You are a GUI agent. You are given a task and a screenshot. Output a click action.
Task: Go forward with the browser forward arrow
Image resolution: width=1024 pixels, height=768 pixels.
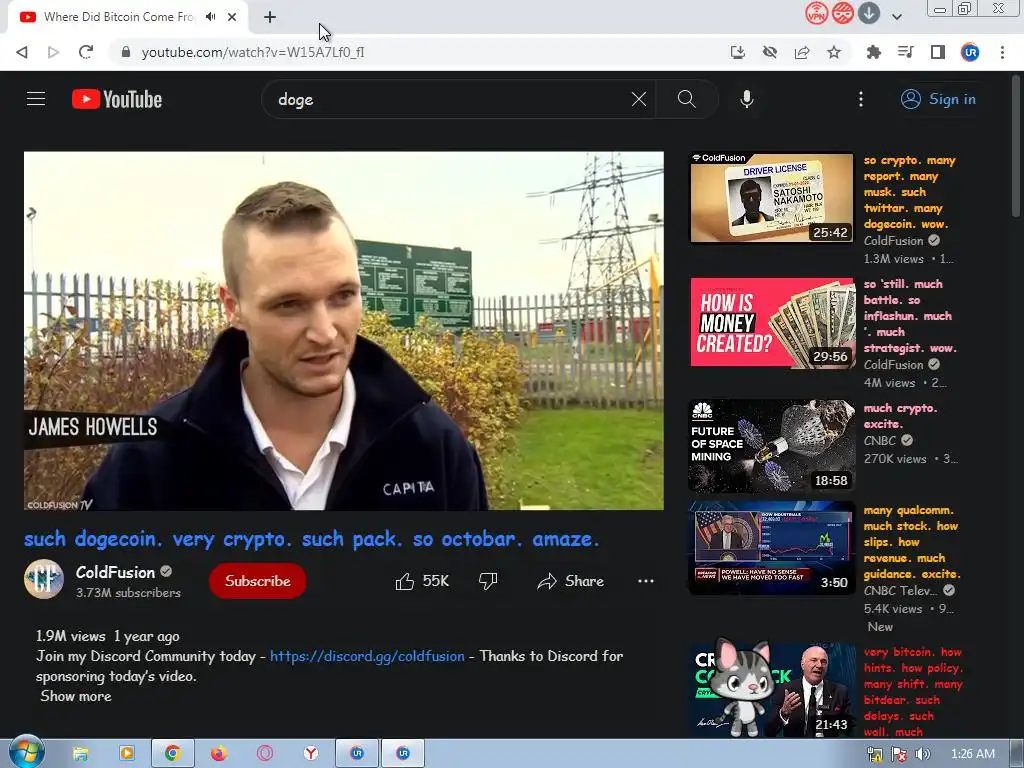point(54,52)
